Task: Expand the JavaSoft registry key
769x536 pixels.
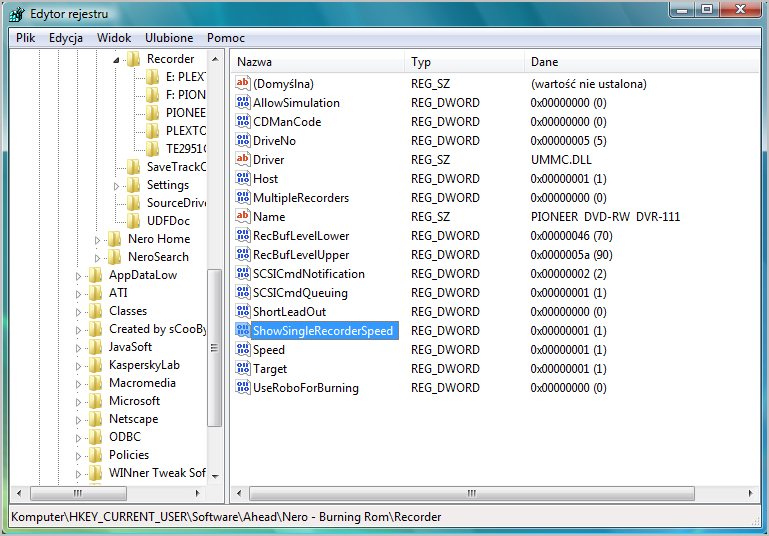Action: (x=78, y=348)
